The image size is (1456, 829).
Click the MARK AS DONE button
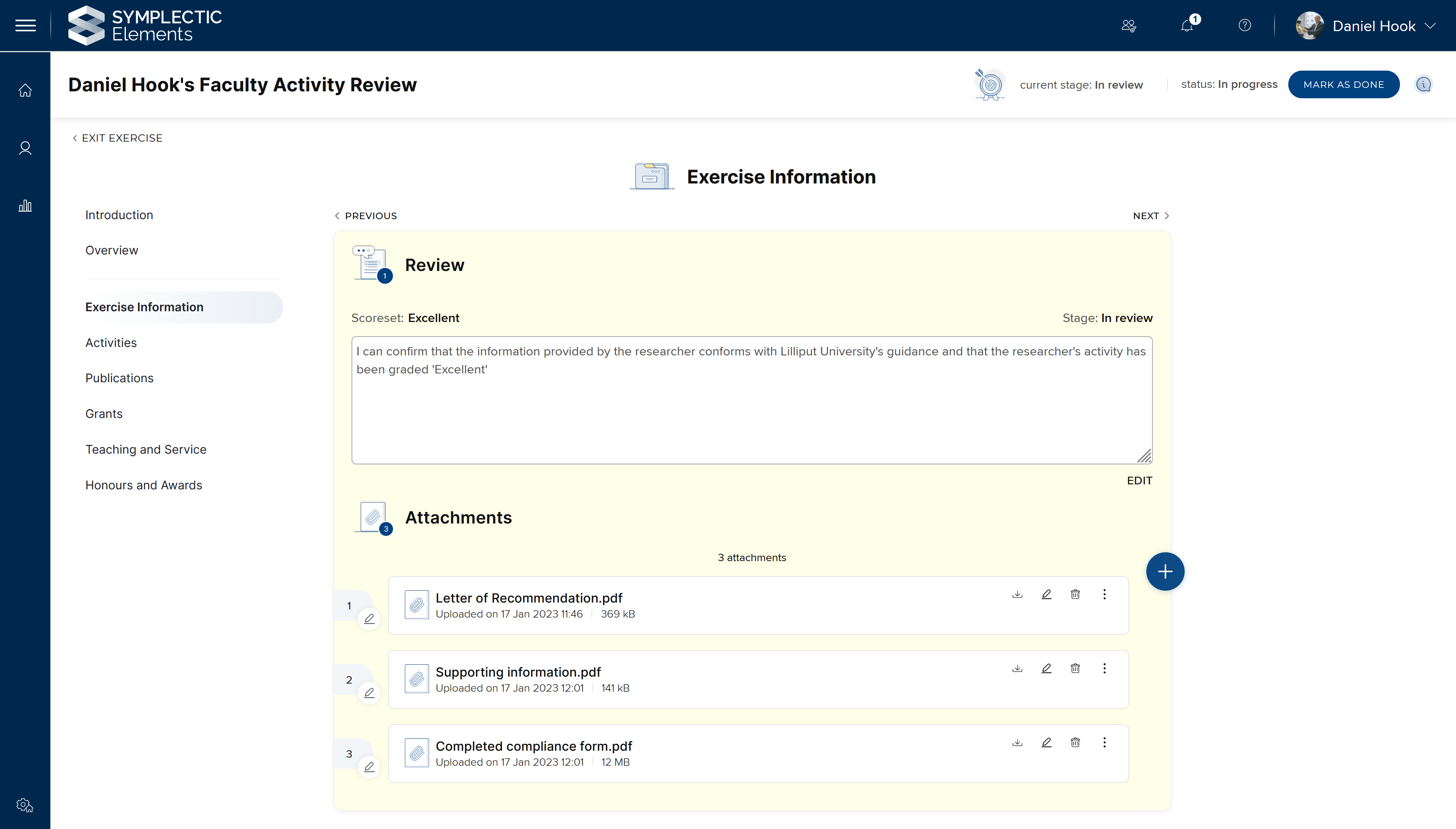tap(1343, 84)
